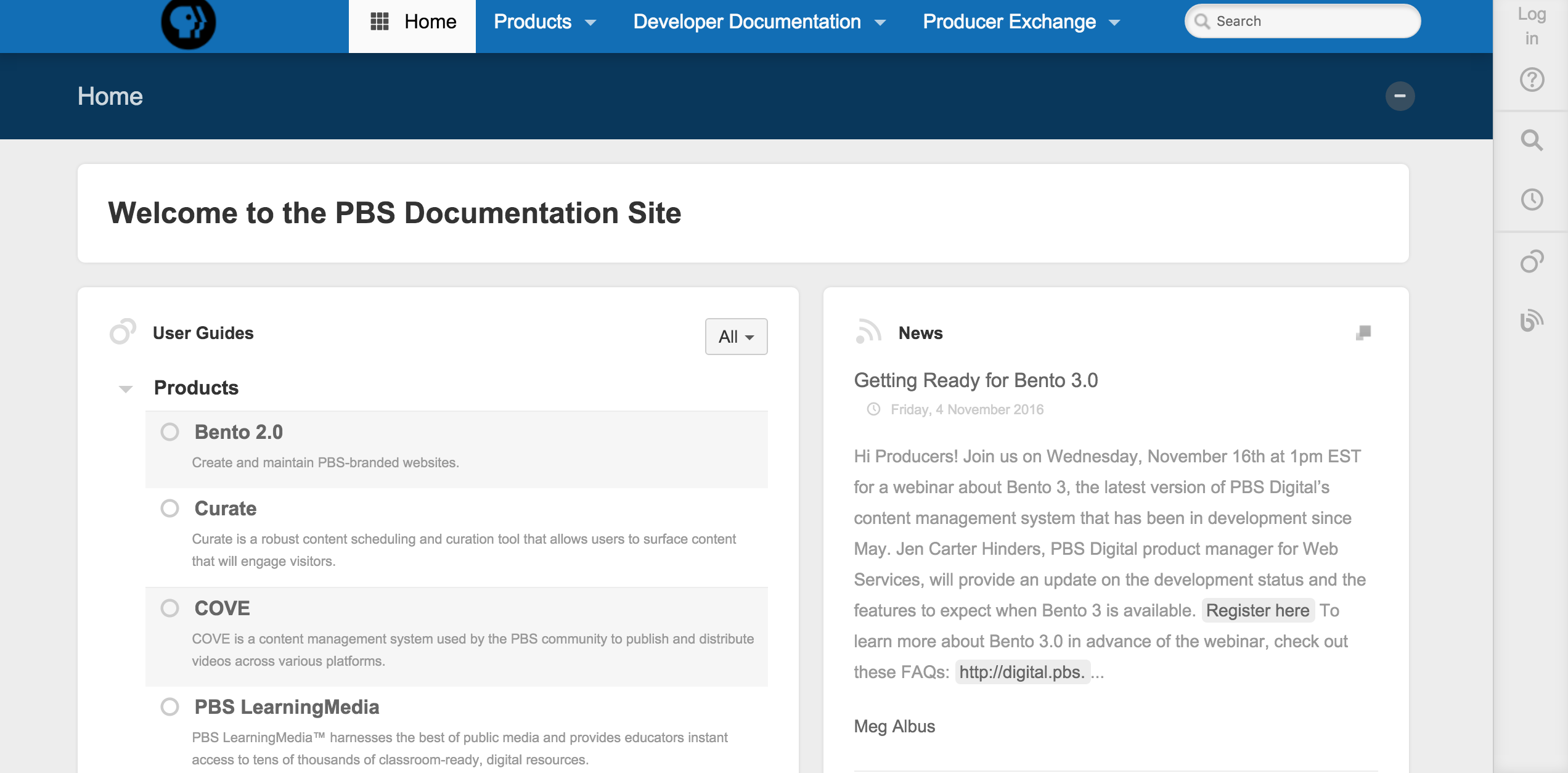Image resolution: width=1568 pixels, height=773 pixels.
Task: Click the Register here link
Action: pos(1258,610)
